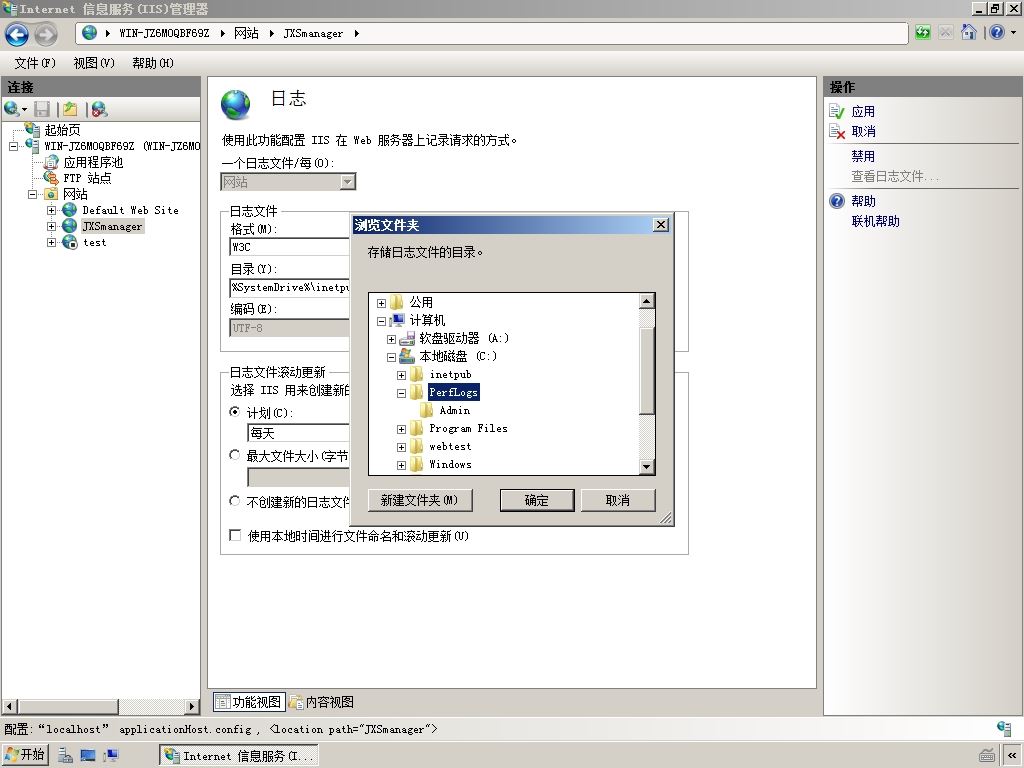This screenshot has width=1024, height=768.
Task: Collapse the 网站 (Sites) tree node
Action: [32, 194]
